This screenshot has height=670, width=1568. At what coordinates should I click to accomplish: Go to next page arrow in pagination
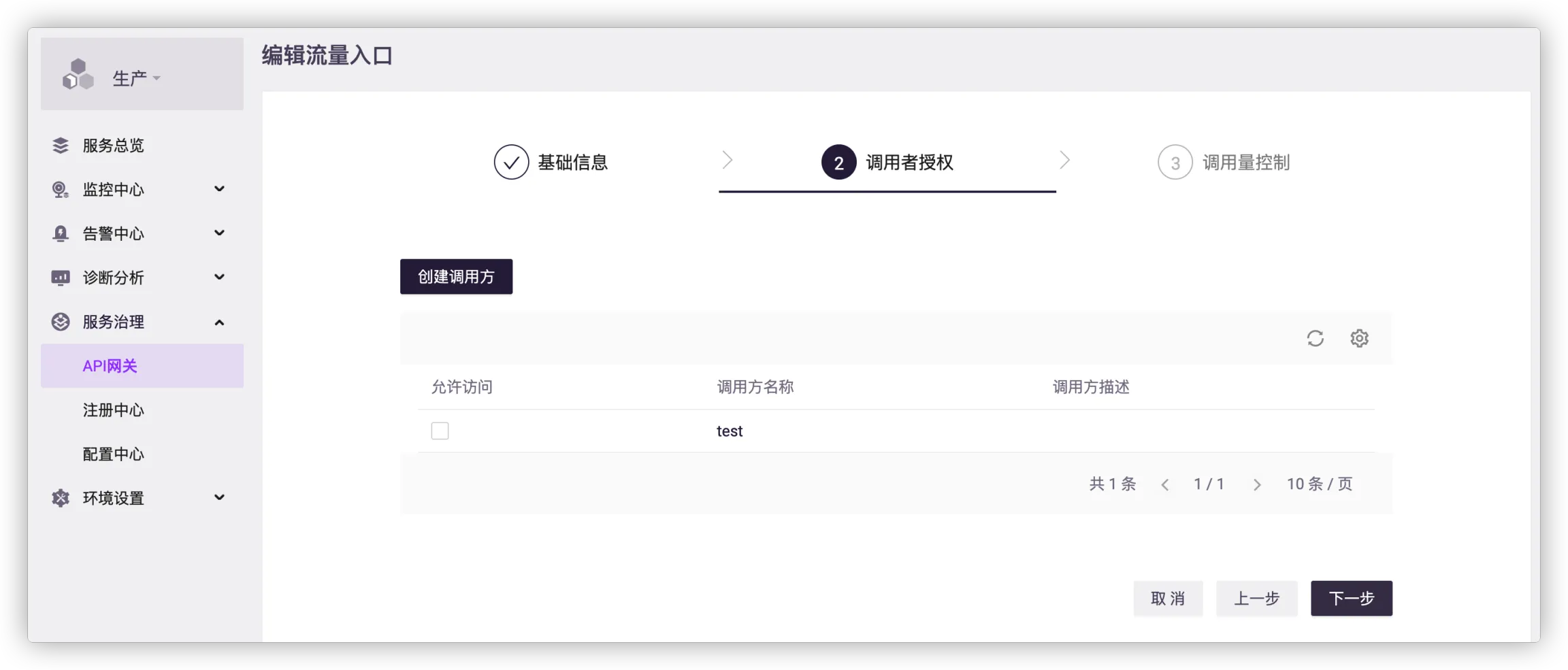[x=1257, y=484]
